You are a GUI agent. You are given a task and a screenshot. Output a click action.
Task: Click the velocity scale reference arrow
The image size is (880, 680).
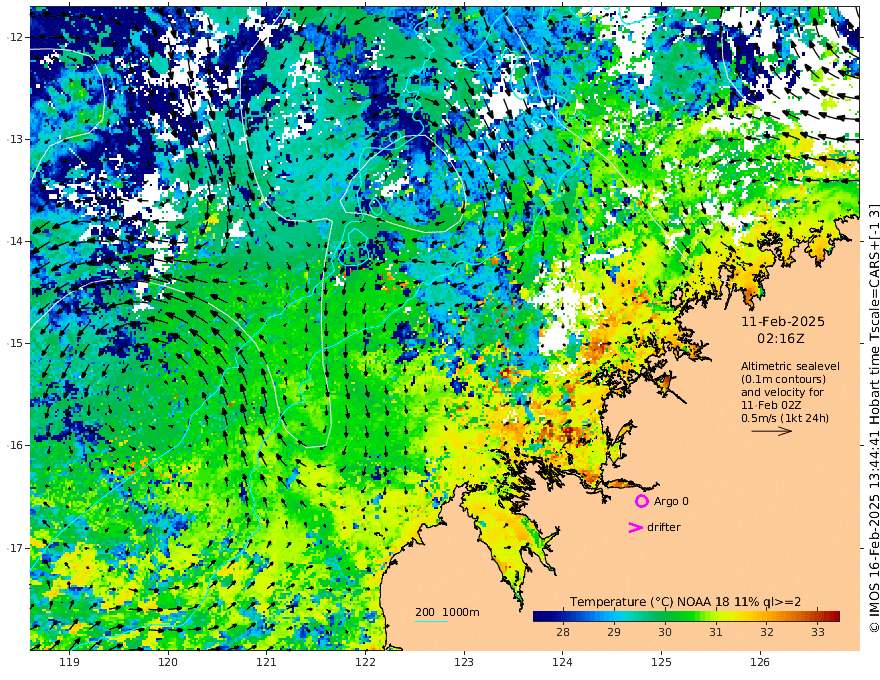[772, 431]
